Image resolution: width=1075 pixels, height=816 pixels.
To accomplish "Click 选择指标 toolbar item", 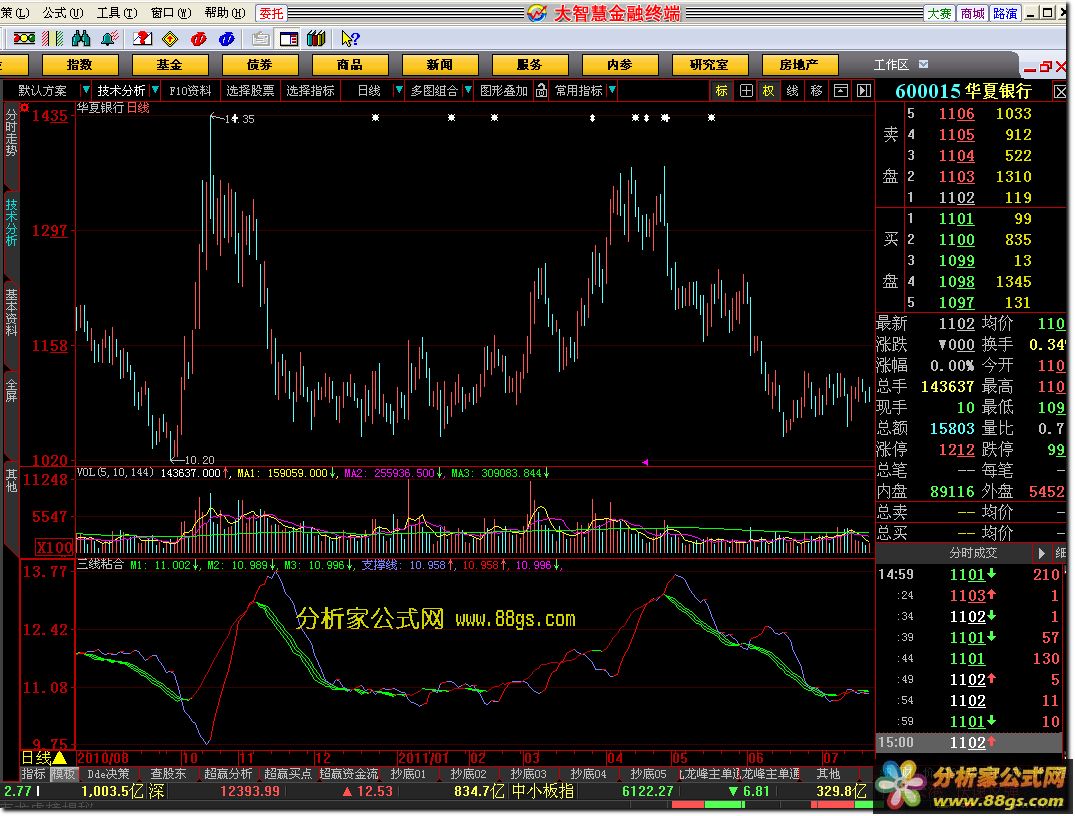I will [x=311, y=91].
